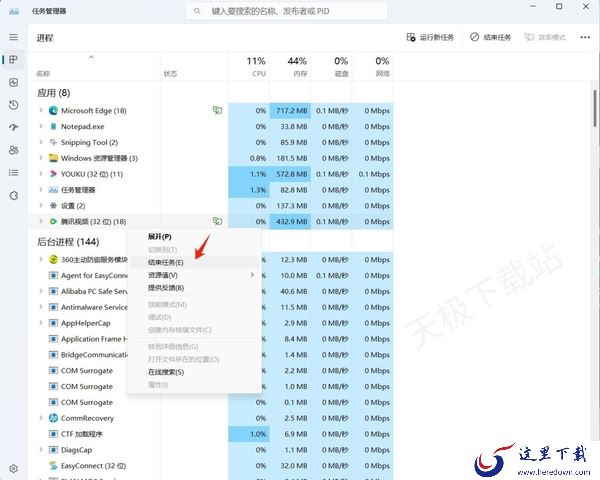Click the Snipping Tool app icon
Image resolution: width=600 pixels, height=480 pixels.
(x=53, y=142)
